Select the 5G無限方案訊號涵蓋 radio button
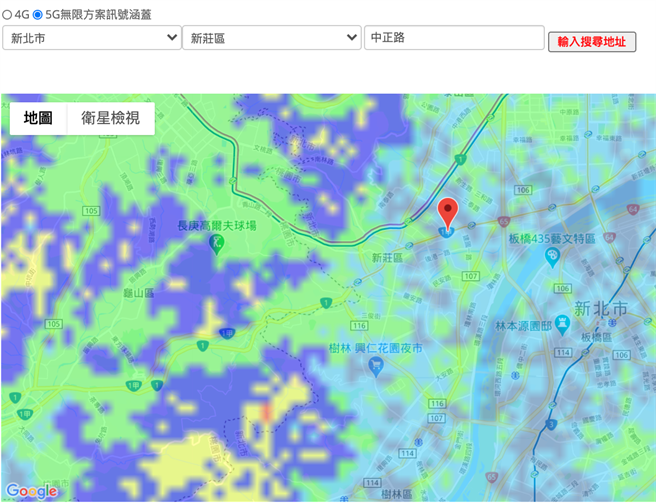Image resolution: width=656 pixels, height=503 pixels. click(x=38, y=15)
